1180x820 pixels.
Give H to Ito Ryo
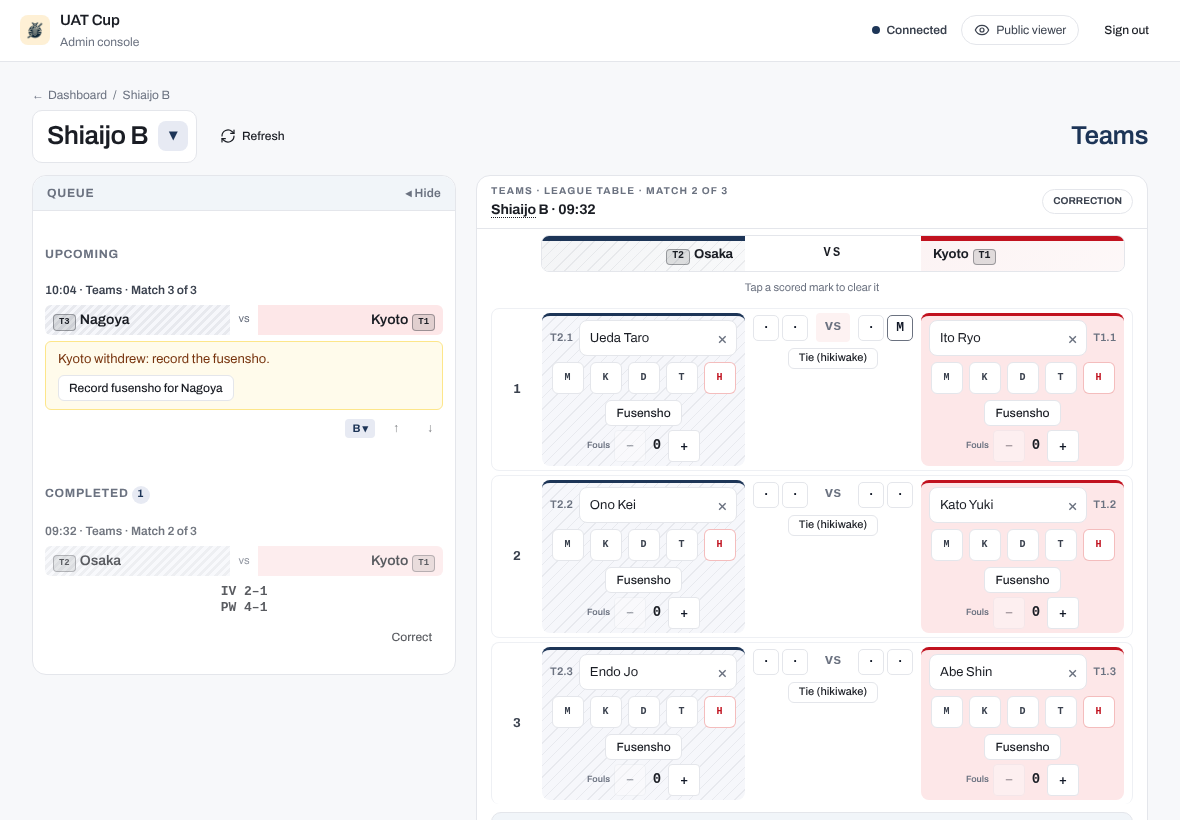[x=1099, y=377]
